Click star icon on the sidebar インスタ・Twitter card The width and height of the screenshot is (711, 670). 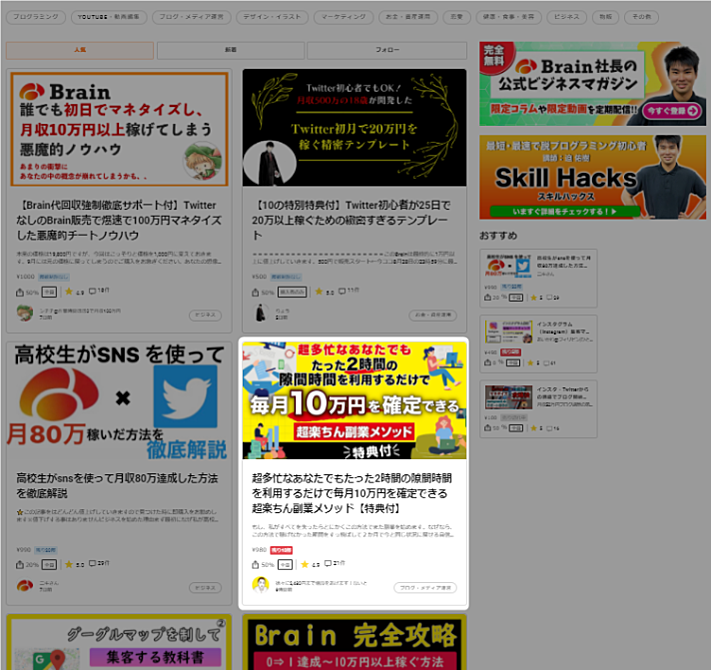(x=534, y=428)
